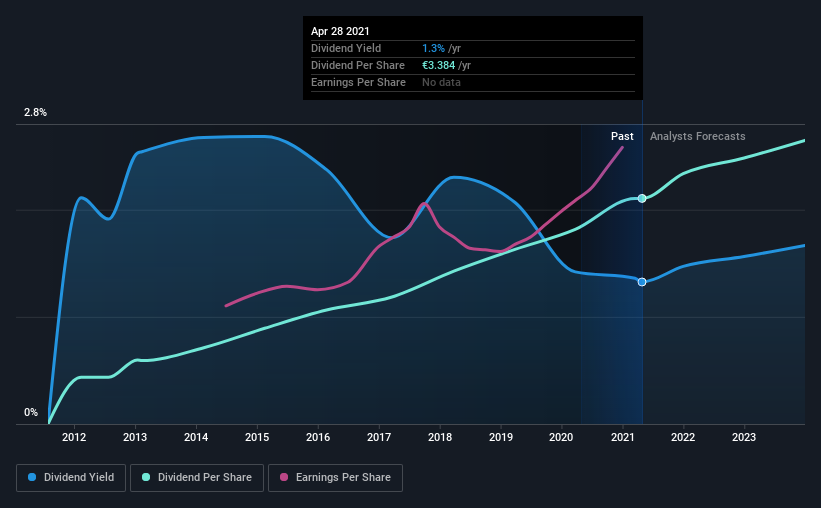This screenshot has width=821, height=508.
Task: Click the 'No data' earnings value
Action: [x=441, y=82]
